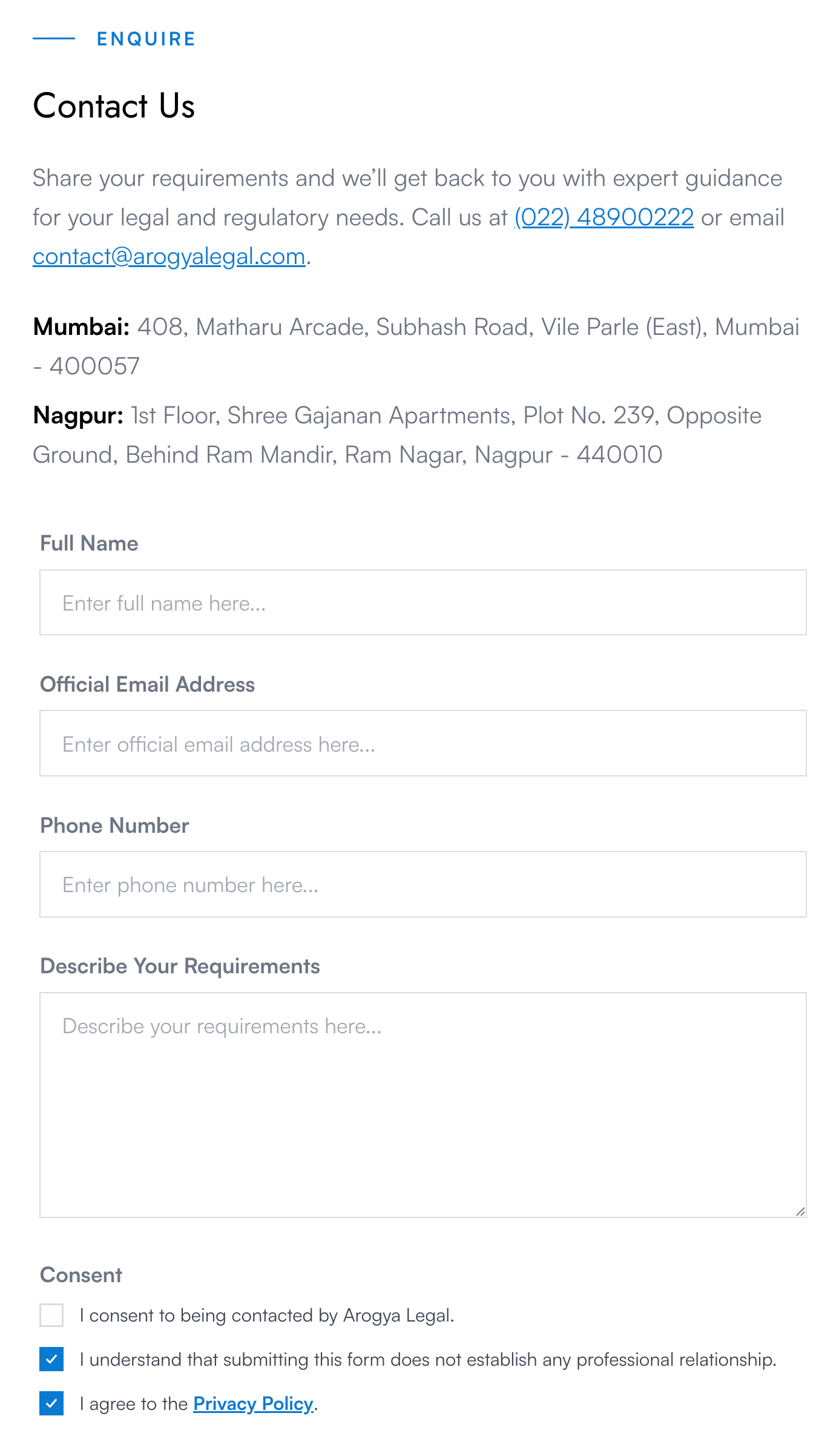The image size is (839, 1456).
Task: Uncheck the agree to Privacy Policy checkbox
Action: [51, 1404]
